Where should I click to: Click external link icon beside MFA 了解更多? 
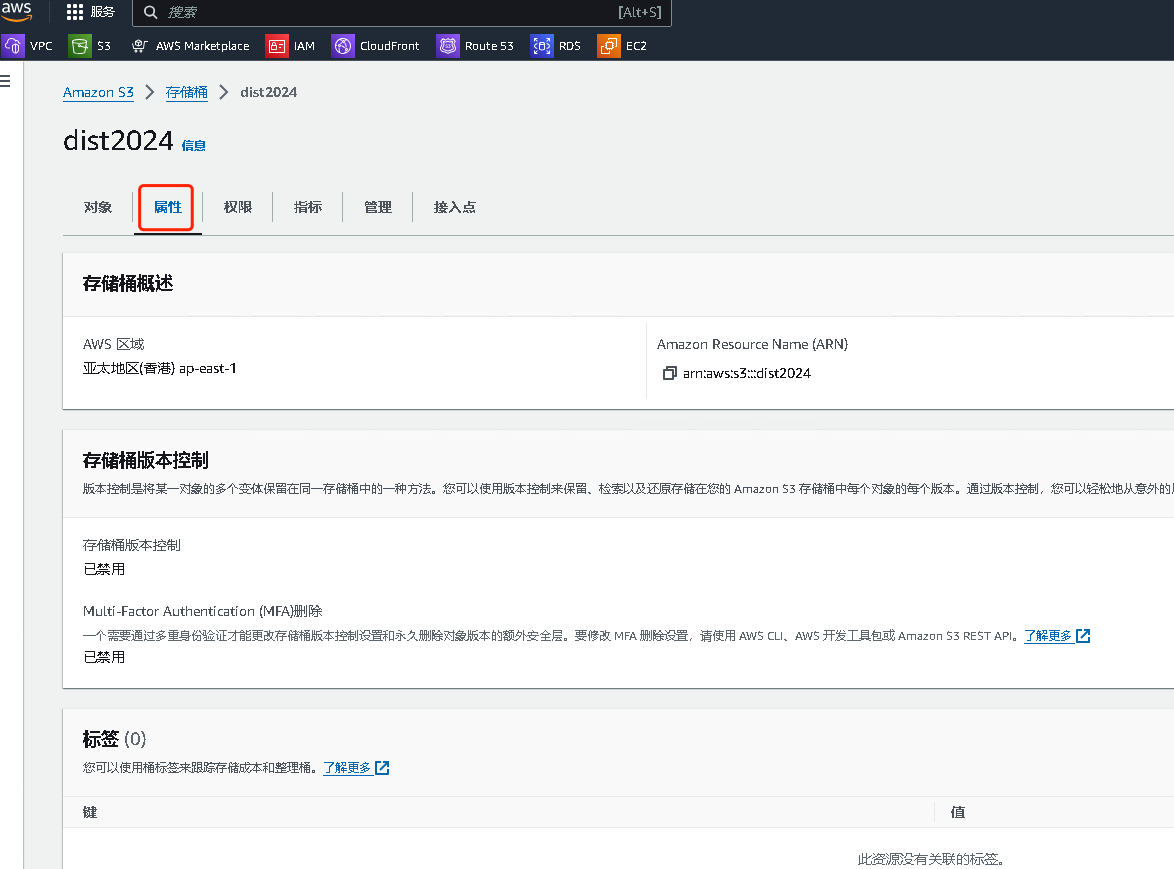[1083, 635]
